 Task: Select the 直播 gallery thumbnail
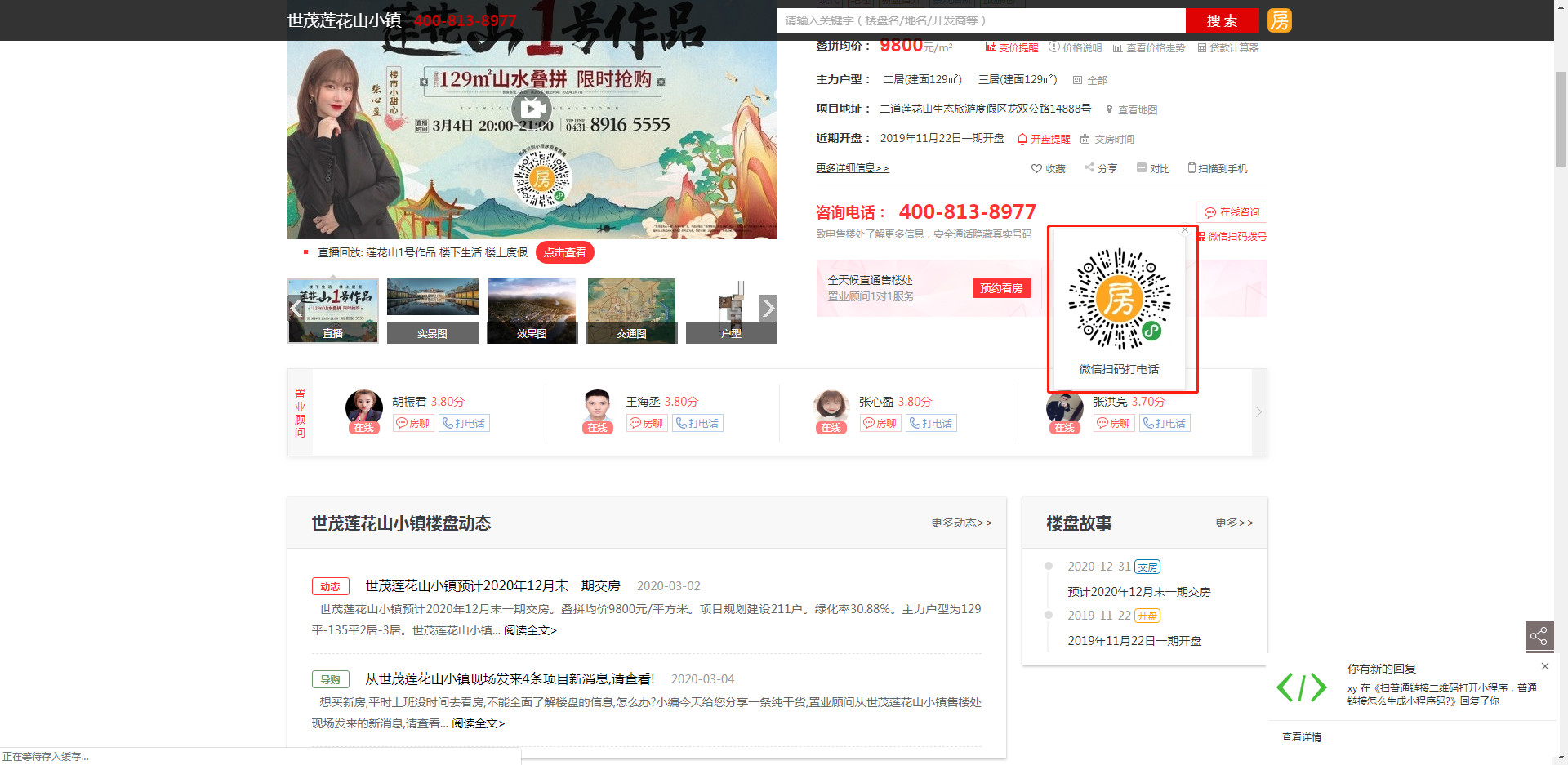click(x=333, y=311)
